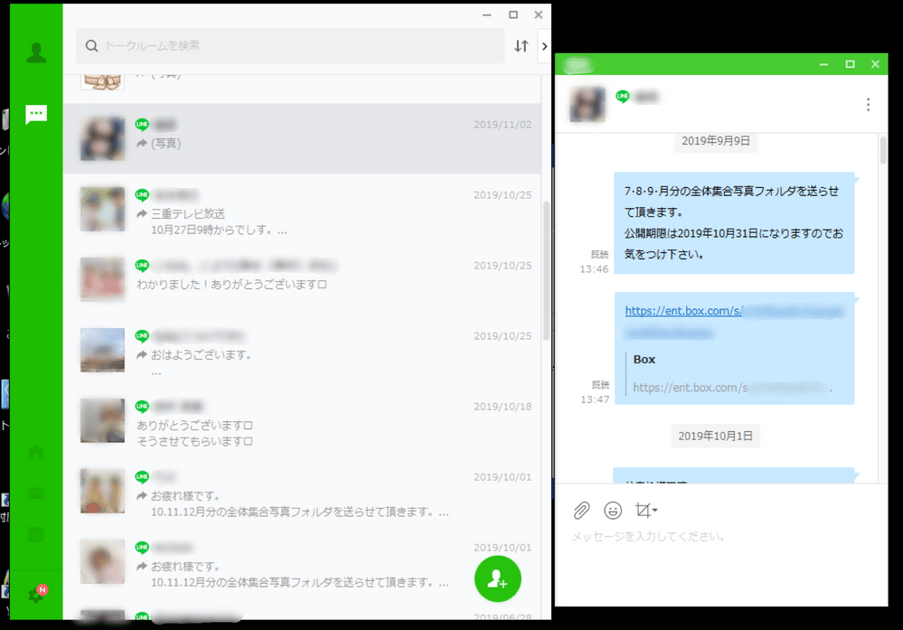
Task: Expand the panel chevron right of the search bar
Action: point(544,46)
